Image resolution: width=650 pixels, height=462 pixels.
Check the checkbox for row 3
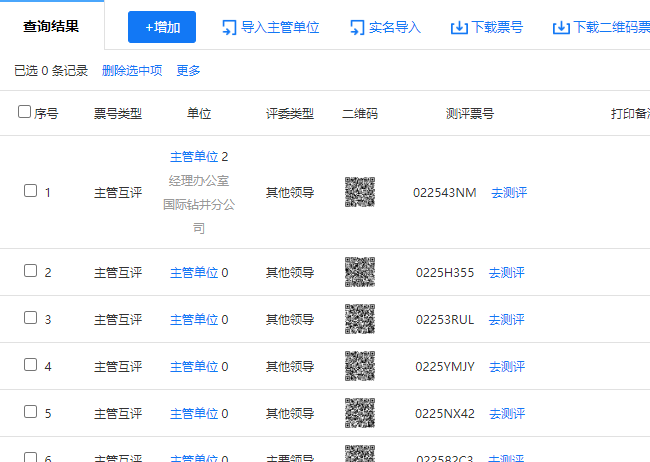(x=30, y=318)
